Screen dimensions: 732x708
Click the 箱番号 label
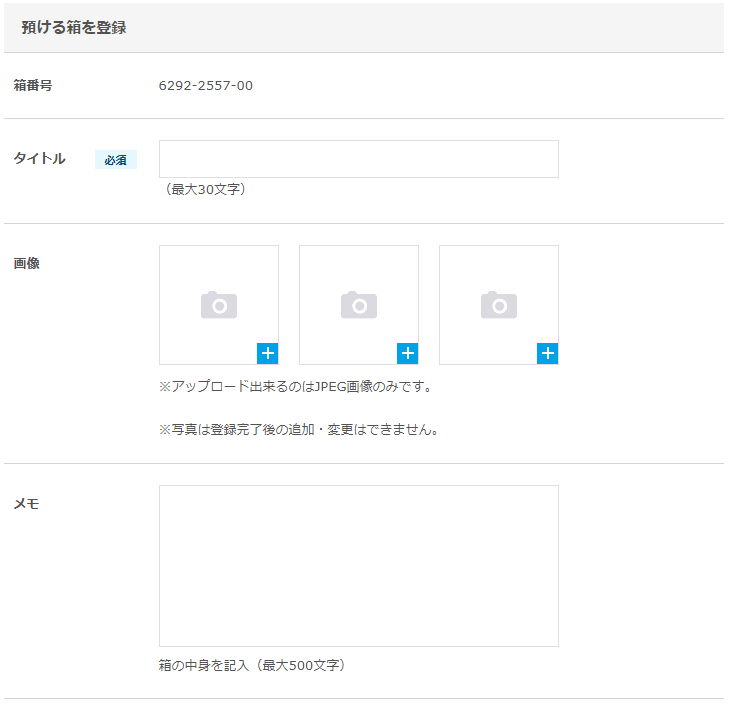(x=33, y=86)
